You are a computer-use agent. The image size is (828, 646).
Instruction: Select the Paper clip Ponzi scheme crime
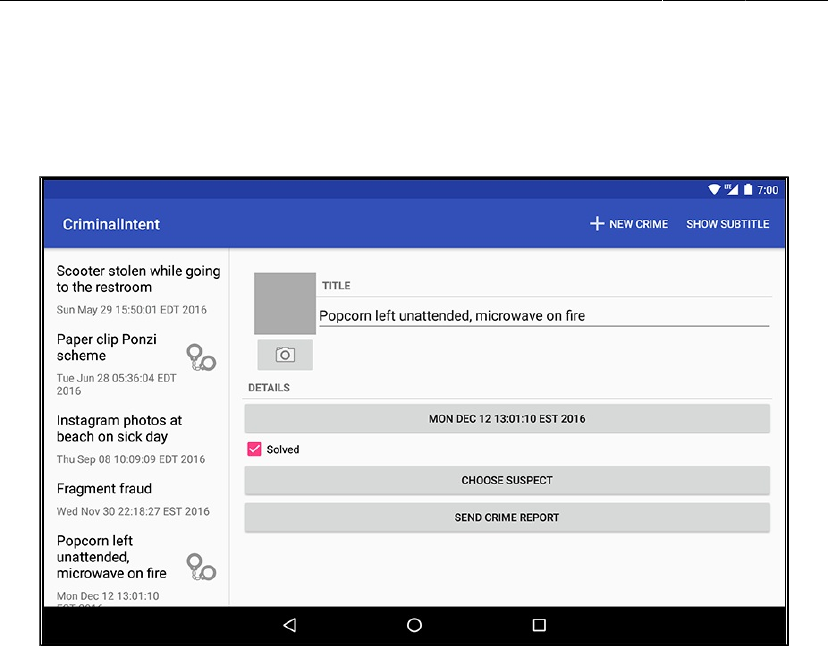(138, 364)
